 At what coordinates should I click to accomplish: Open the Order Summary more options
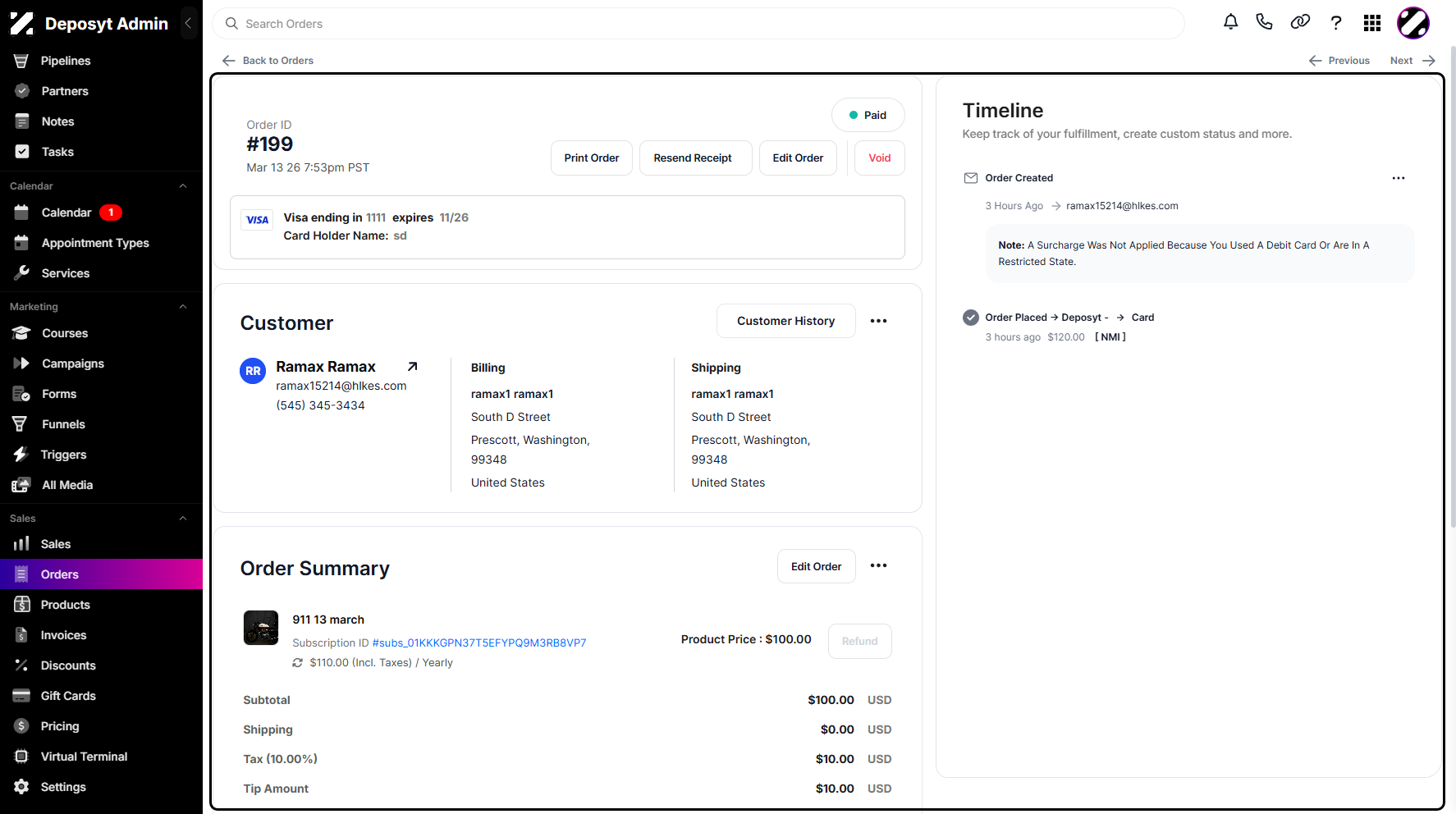tap(878, 565)
